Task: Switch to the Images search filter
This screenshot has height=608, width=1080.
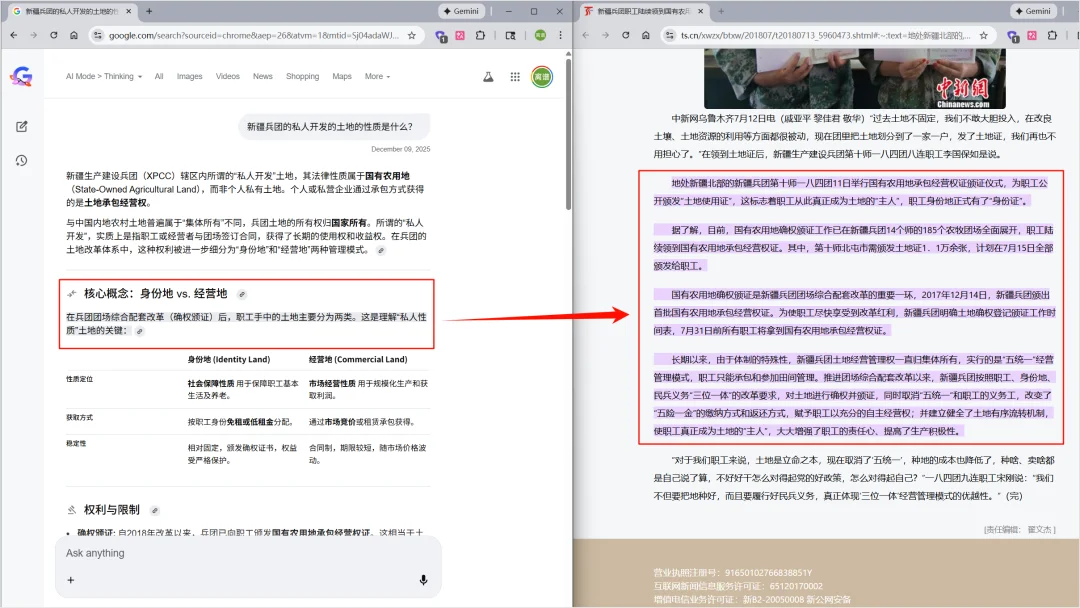Action: [189, 76]
